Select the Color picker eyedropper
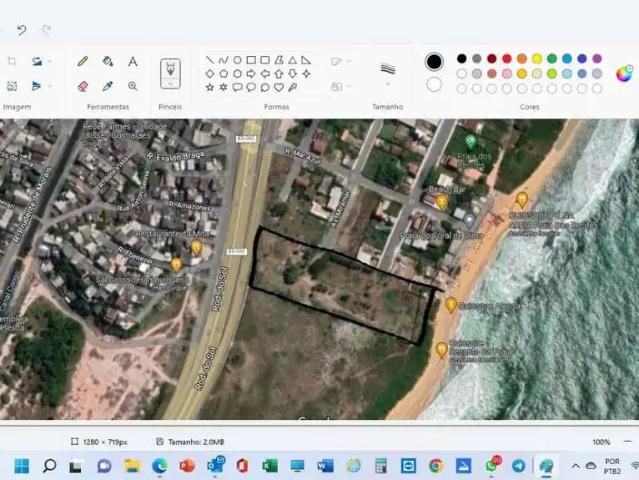639x480 pixels. tap(108, 86)
